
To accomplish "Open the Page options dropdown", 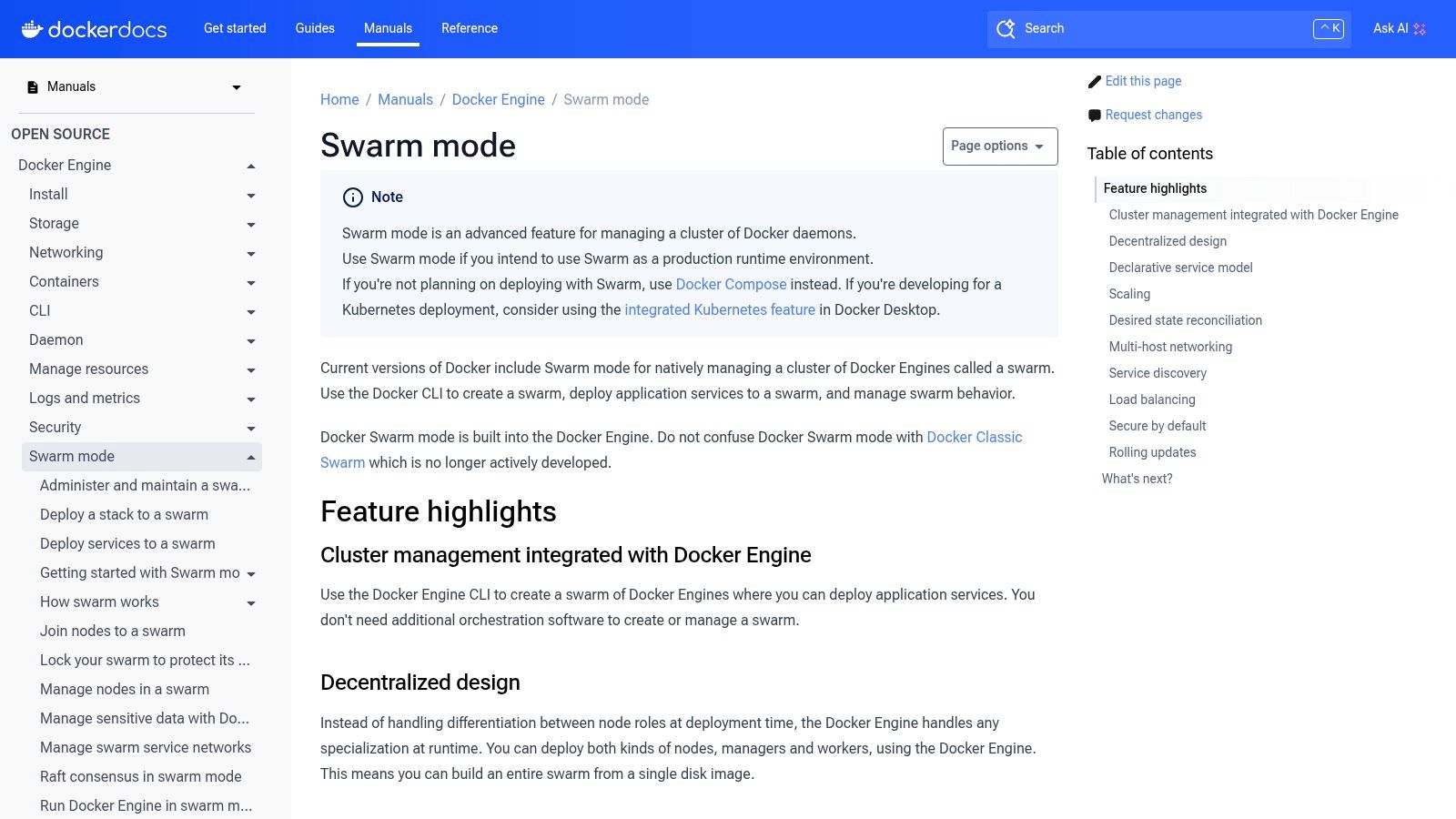I will [1000, 147].
